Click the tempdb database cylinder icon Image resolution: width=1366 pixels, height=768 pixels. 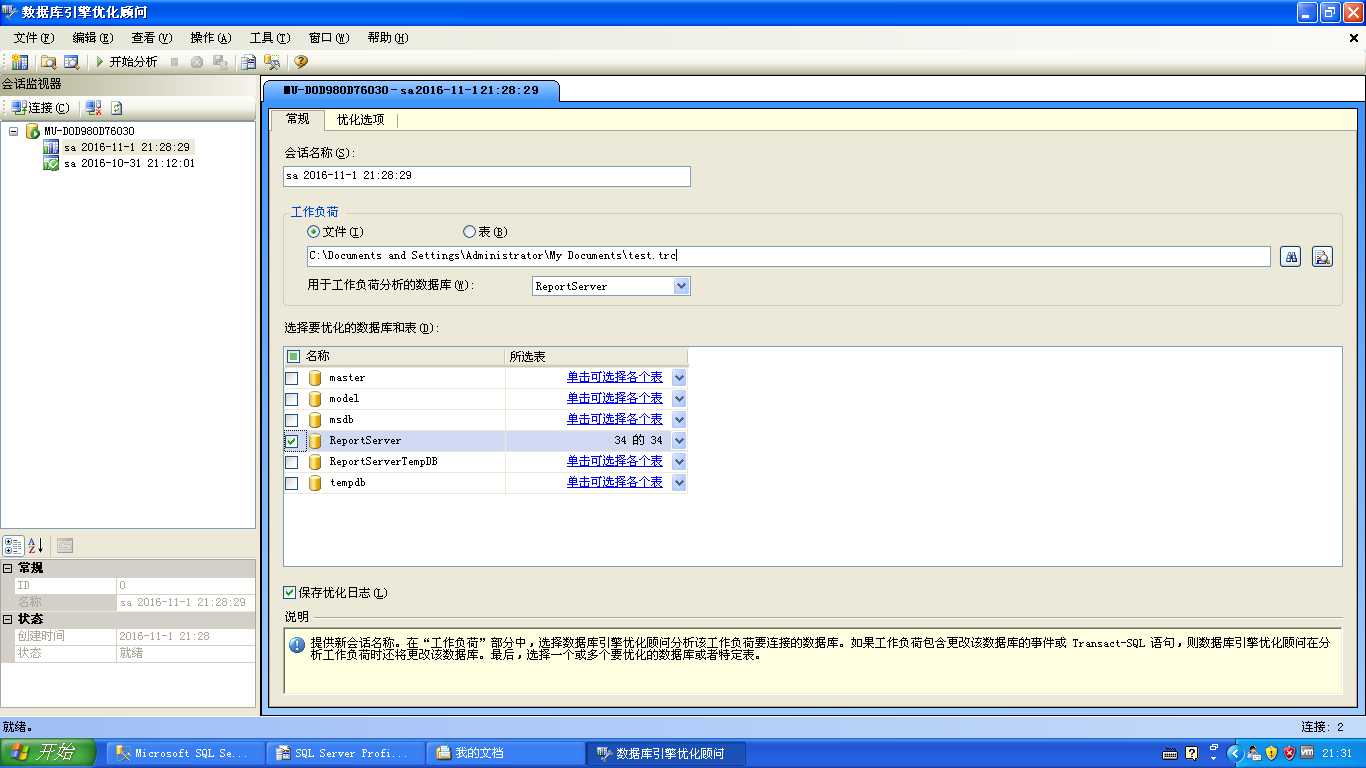point(315,483)
